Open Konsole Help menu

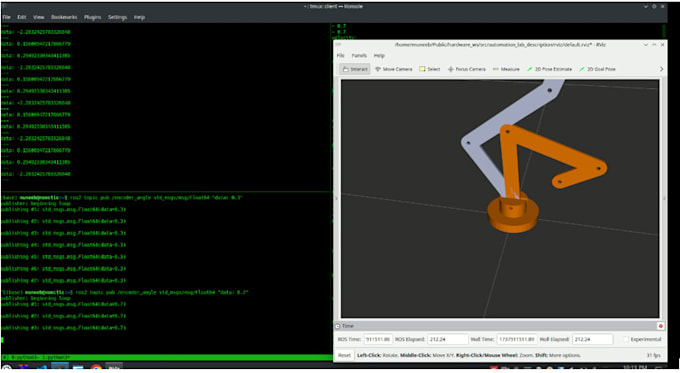(x=139, y=17)
